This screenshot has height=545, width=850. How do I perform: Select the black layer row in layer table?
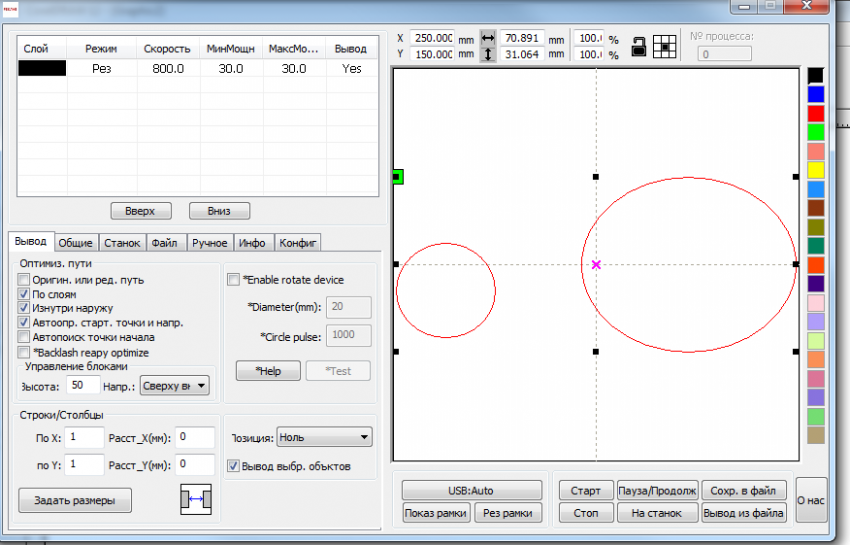click(42, 68)
